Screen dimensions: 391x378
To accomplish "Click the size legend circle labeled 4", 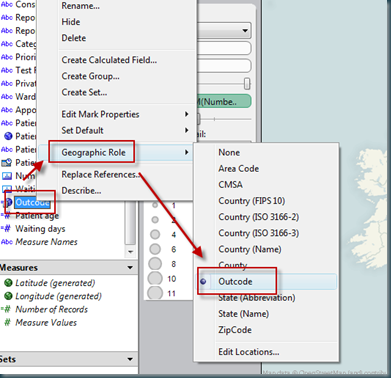I will pyautogui.click(x=155, y=234).
